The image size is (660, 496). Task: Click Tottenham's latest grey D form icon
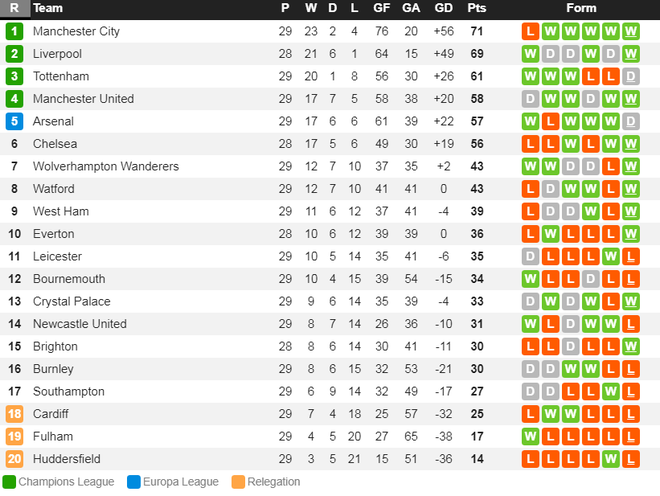[631, 76]
